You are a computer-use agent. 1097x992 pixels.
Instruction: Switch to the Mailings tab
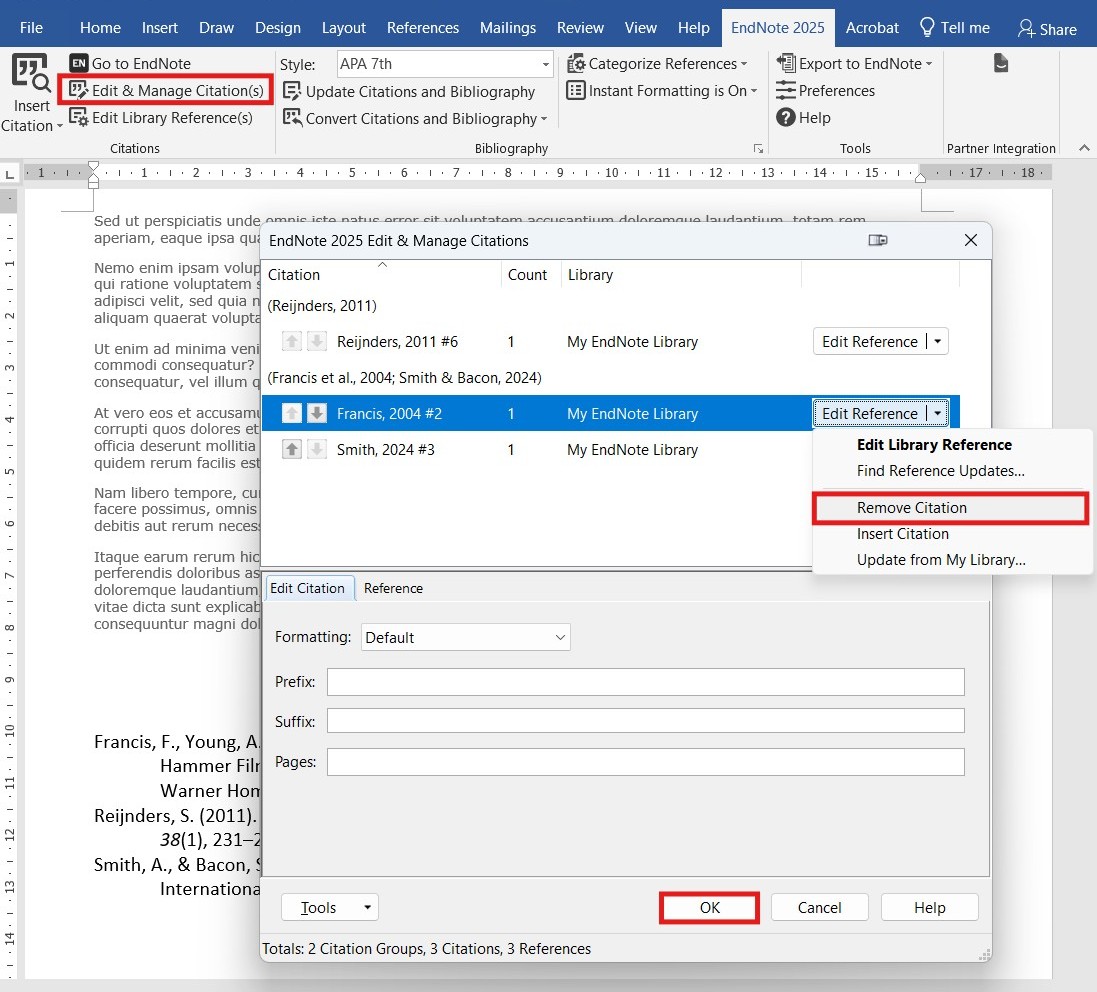click(x=507, y=28)
